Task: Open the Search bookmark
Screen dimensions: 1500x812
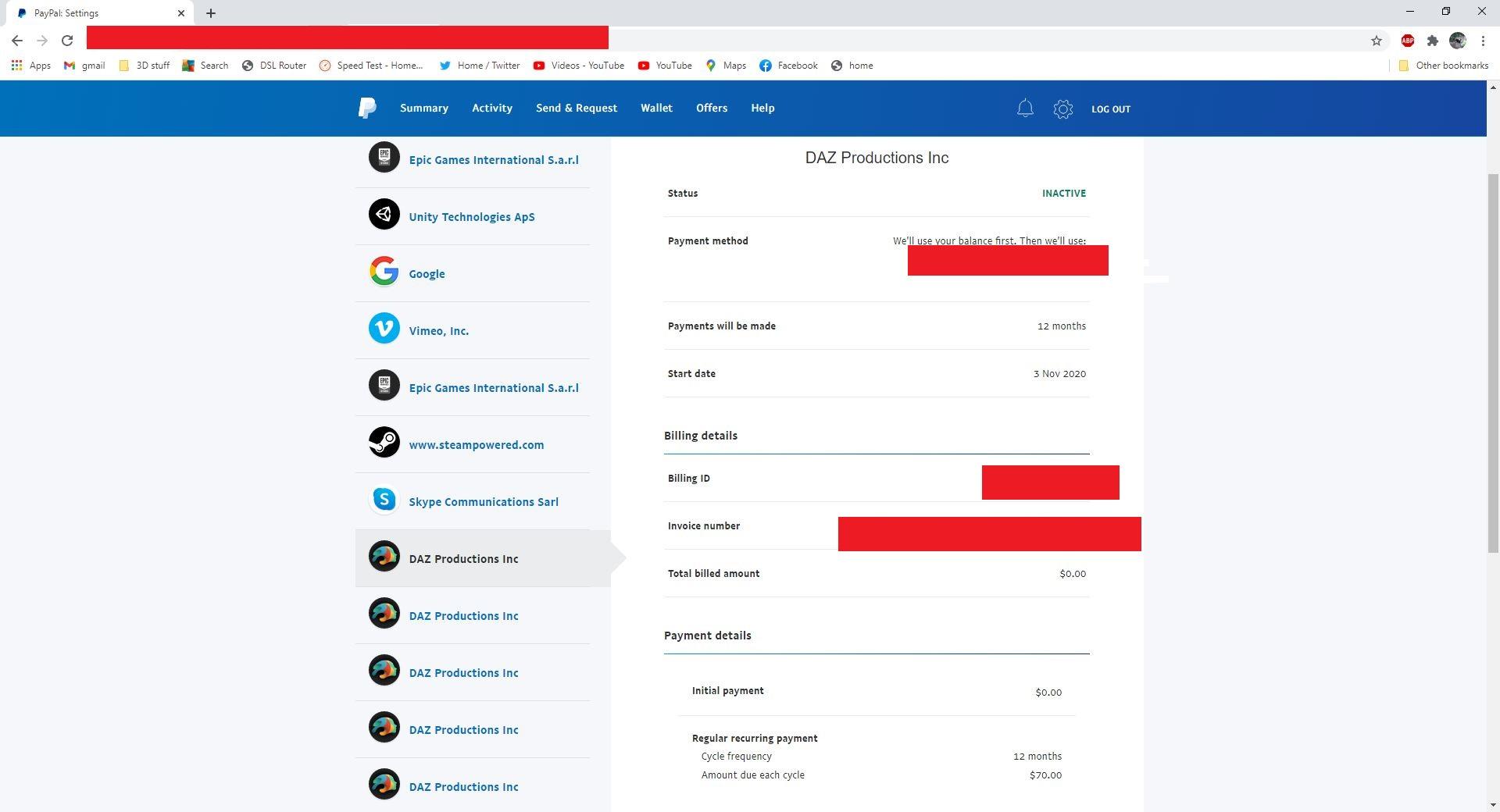Action: (x=205, y=66)
